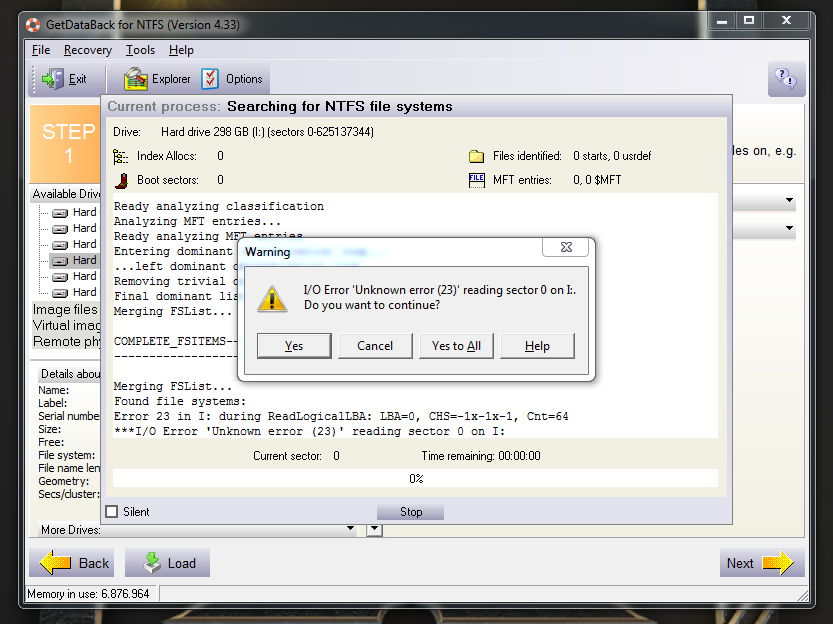Enable the Silent checkbox
Viewport: 833px width, 624px height.
click(x=112, y=511)
